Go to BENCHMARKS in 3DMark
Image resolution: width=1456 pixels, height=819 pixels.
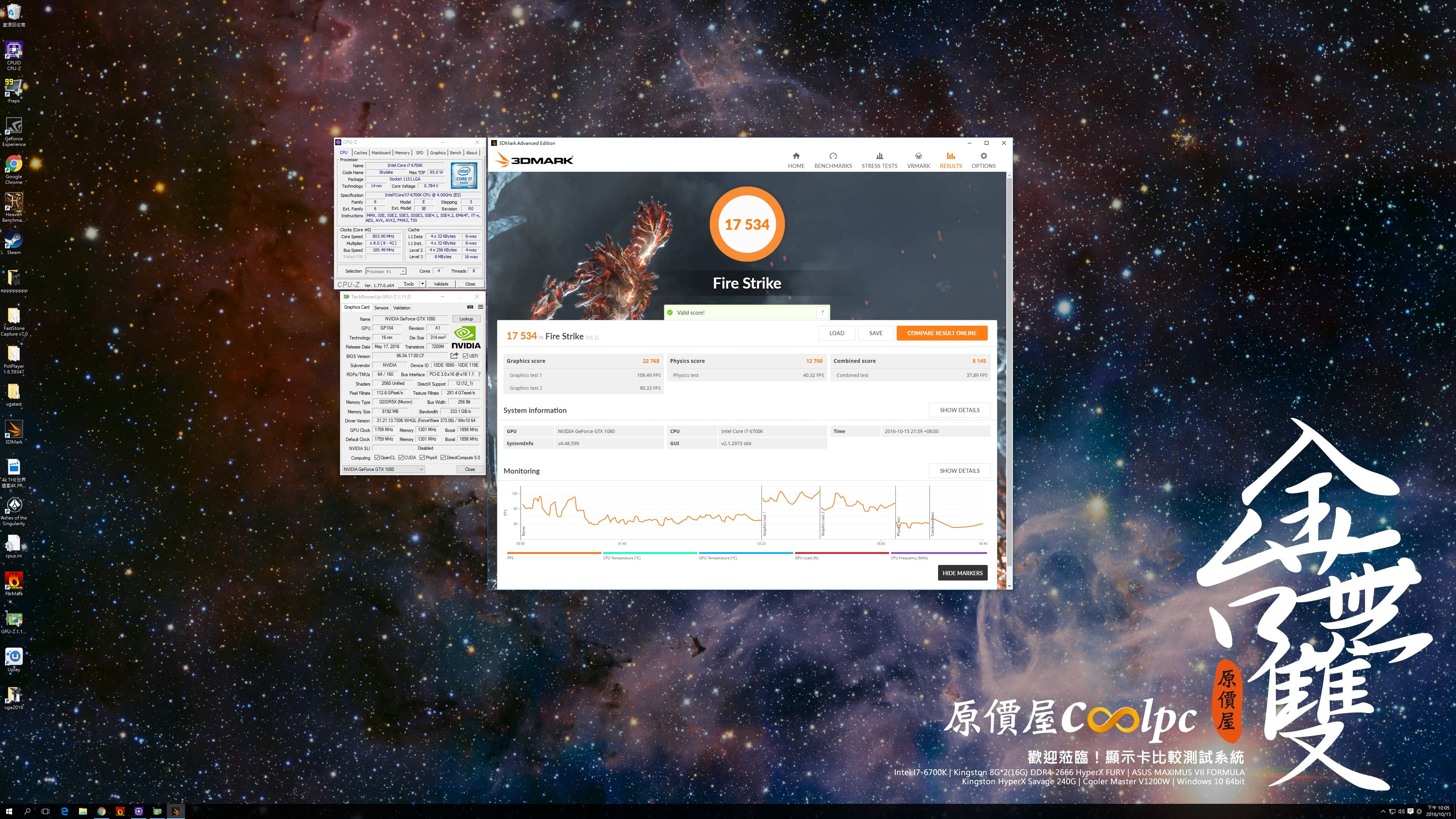pyautogui.click(x=833, y=160)
